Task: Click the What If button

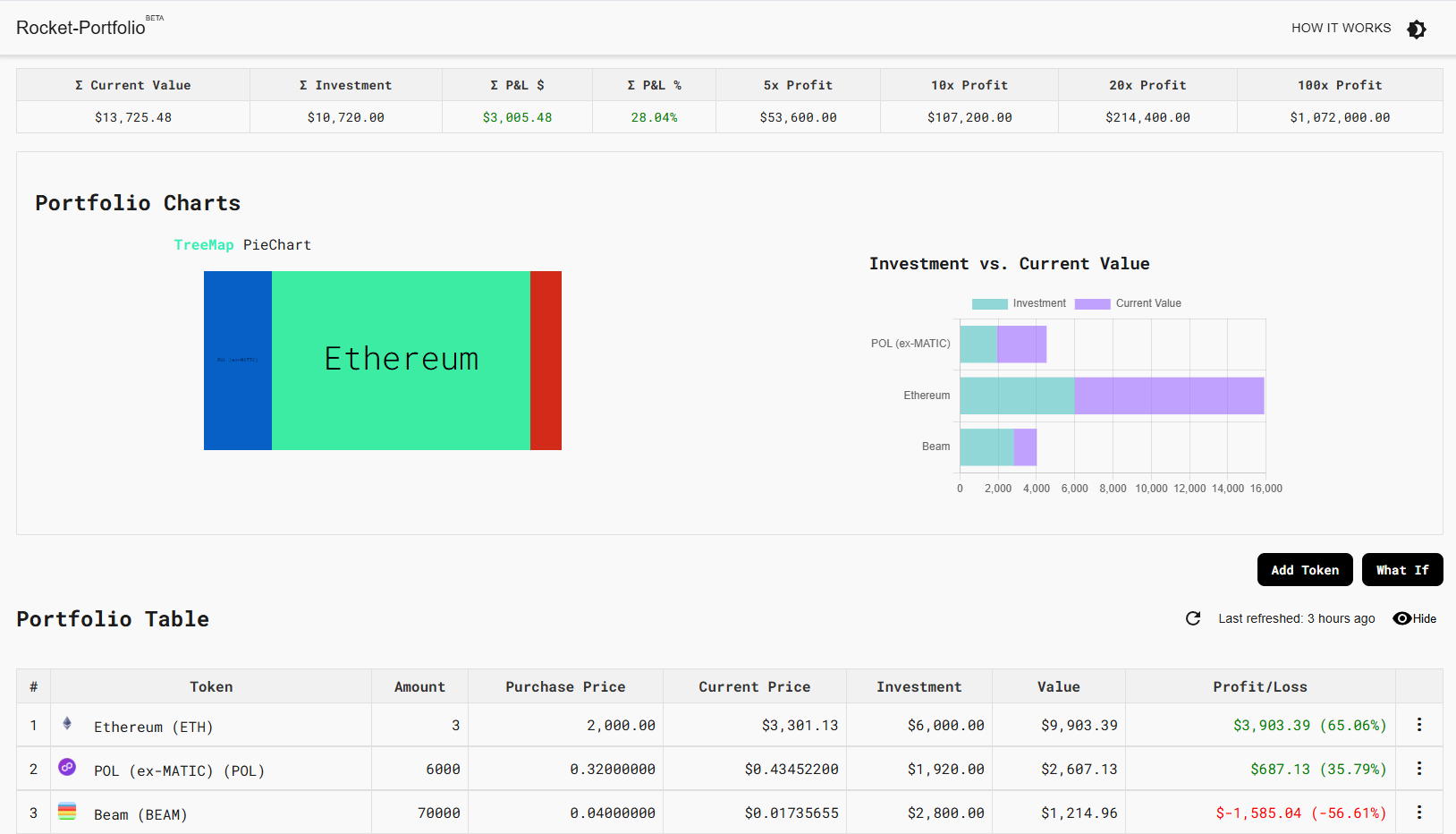Action: pyautogui.click(x=1402, y=570)
